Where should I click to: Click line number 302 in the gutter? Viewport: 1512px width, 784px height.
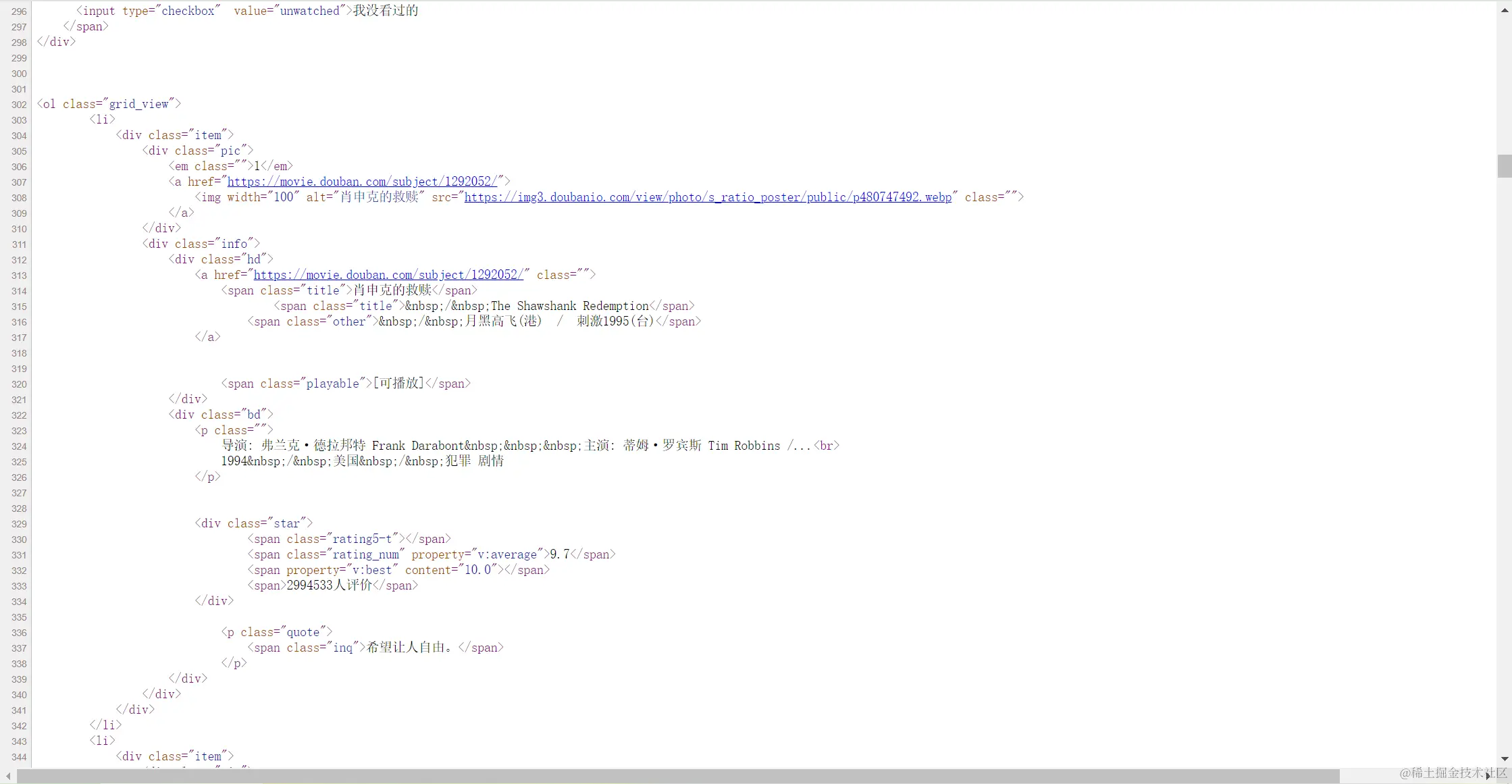[x=19, y=105]
